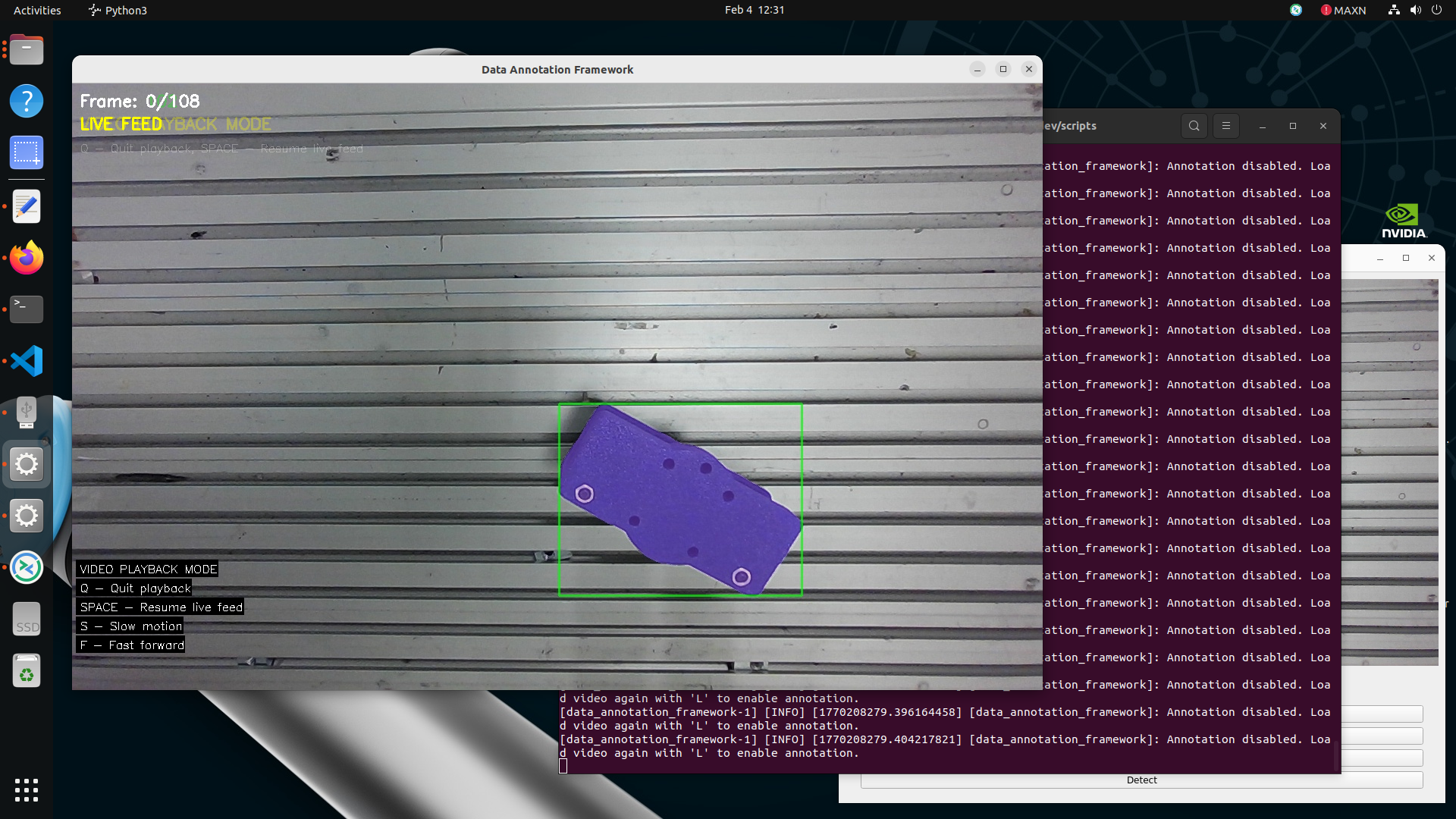
Task: Click the 'Frame: 0/108' counter text
Action: click(140, 101)
